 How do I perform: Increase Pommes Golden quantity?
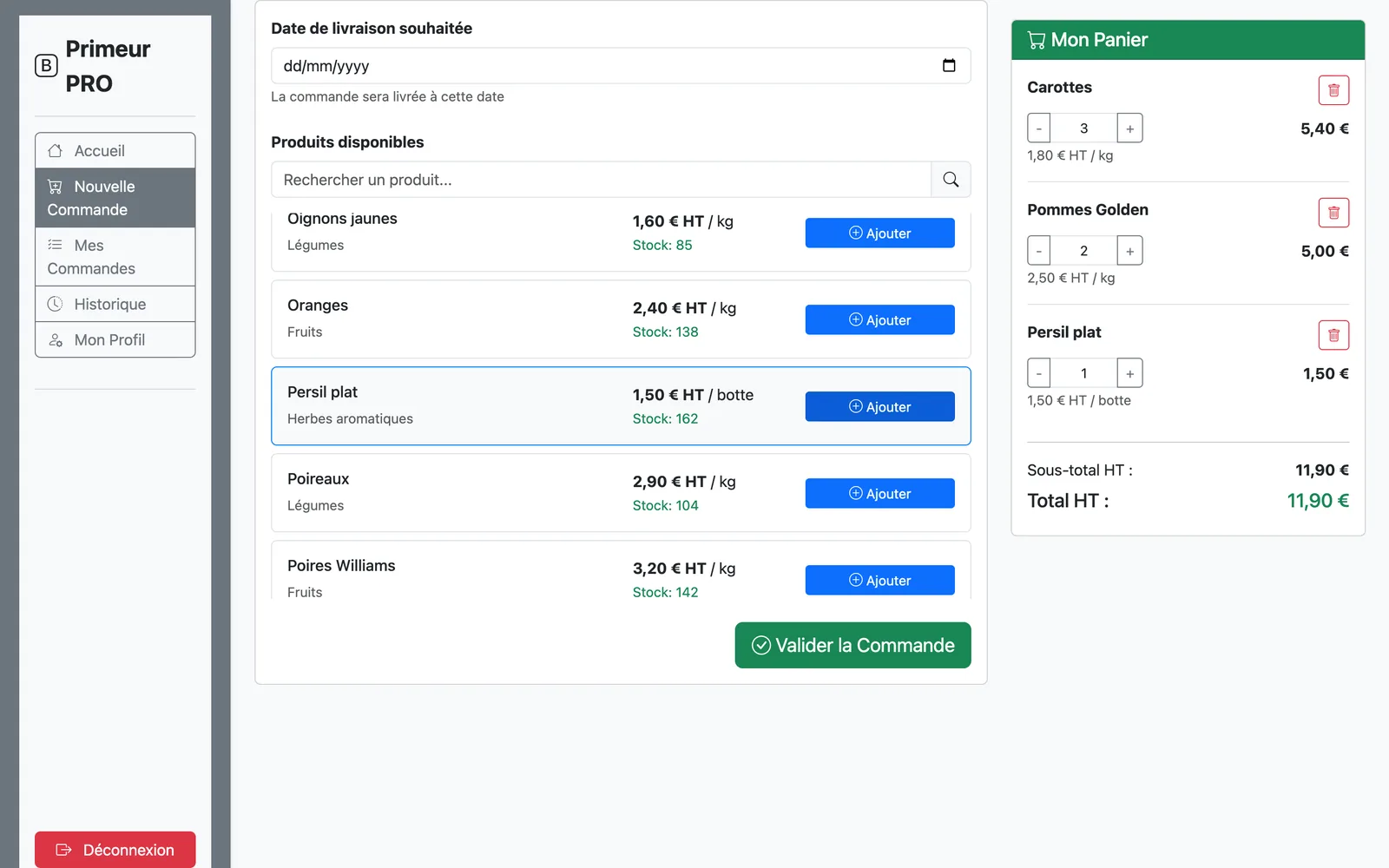[x=1129, y=251]
